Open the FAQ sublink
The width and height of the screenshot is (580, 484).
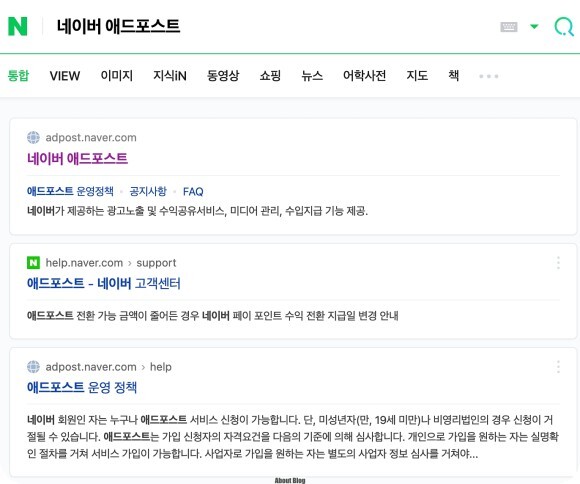click(x=193, y=192)
